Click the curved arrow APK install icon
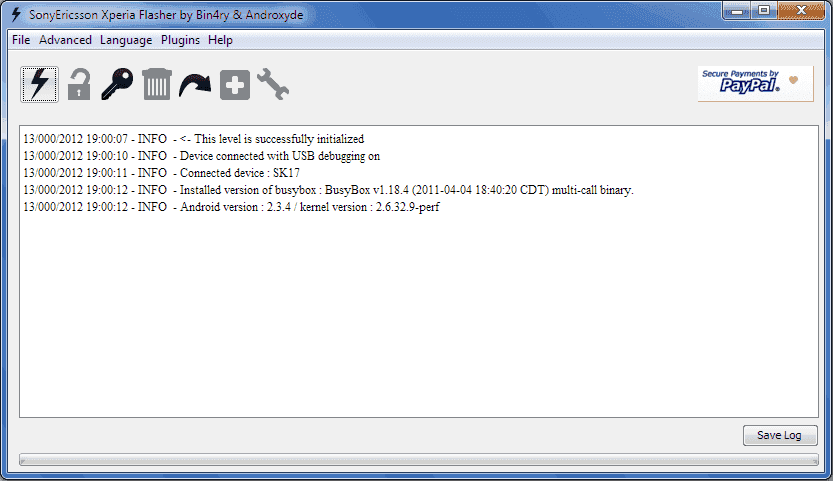 click(195, 85)
